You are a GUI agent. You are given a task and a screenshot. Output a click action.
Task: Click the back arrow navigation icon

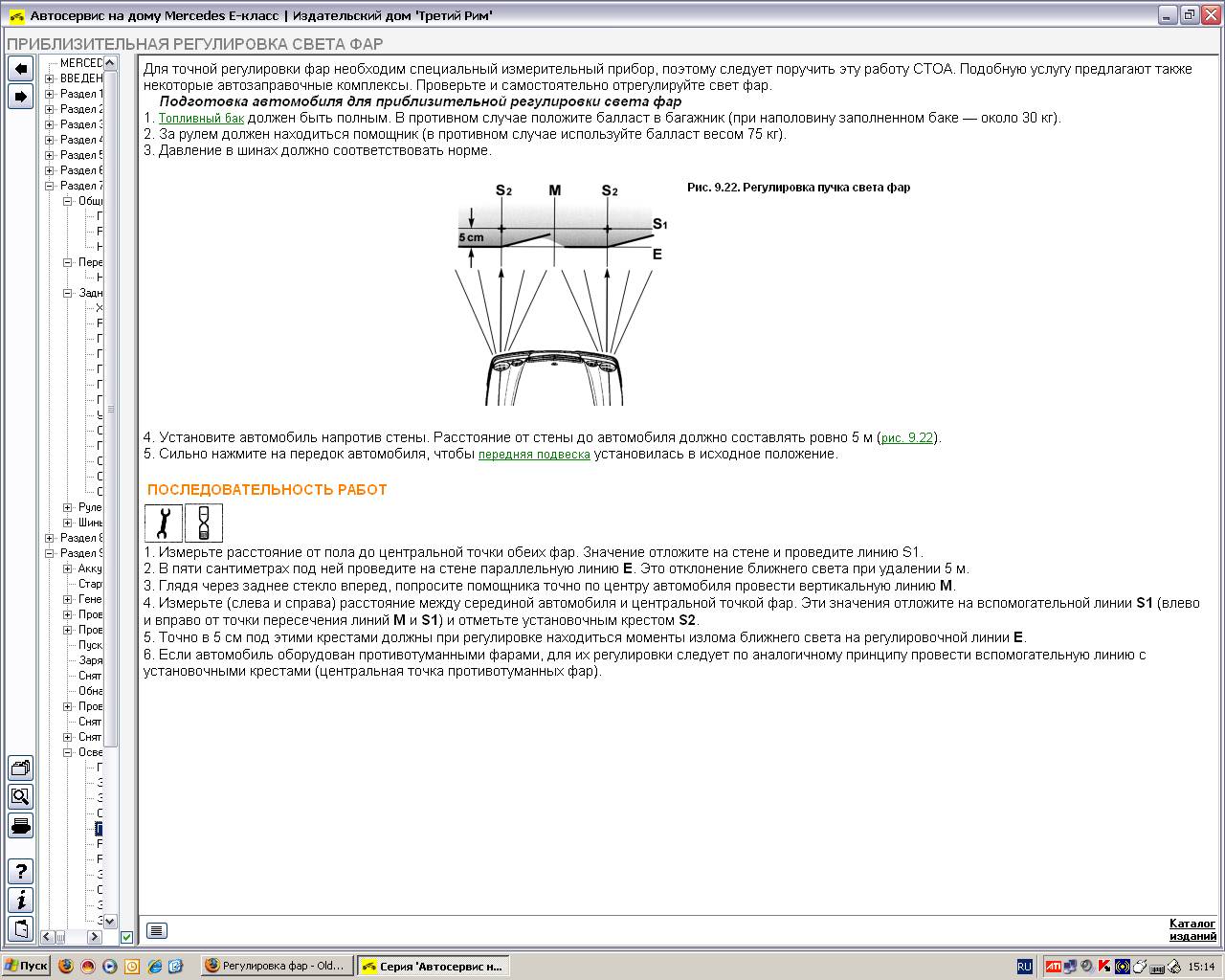pos(20,68)
